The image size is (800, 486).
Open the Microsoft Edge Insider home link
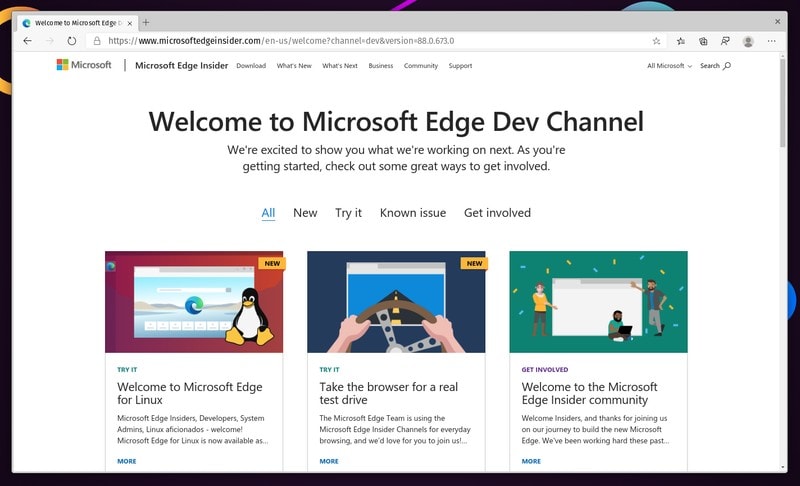(x=181, y=65)
